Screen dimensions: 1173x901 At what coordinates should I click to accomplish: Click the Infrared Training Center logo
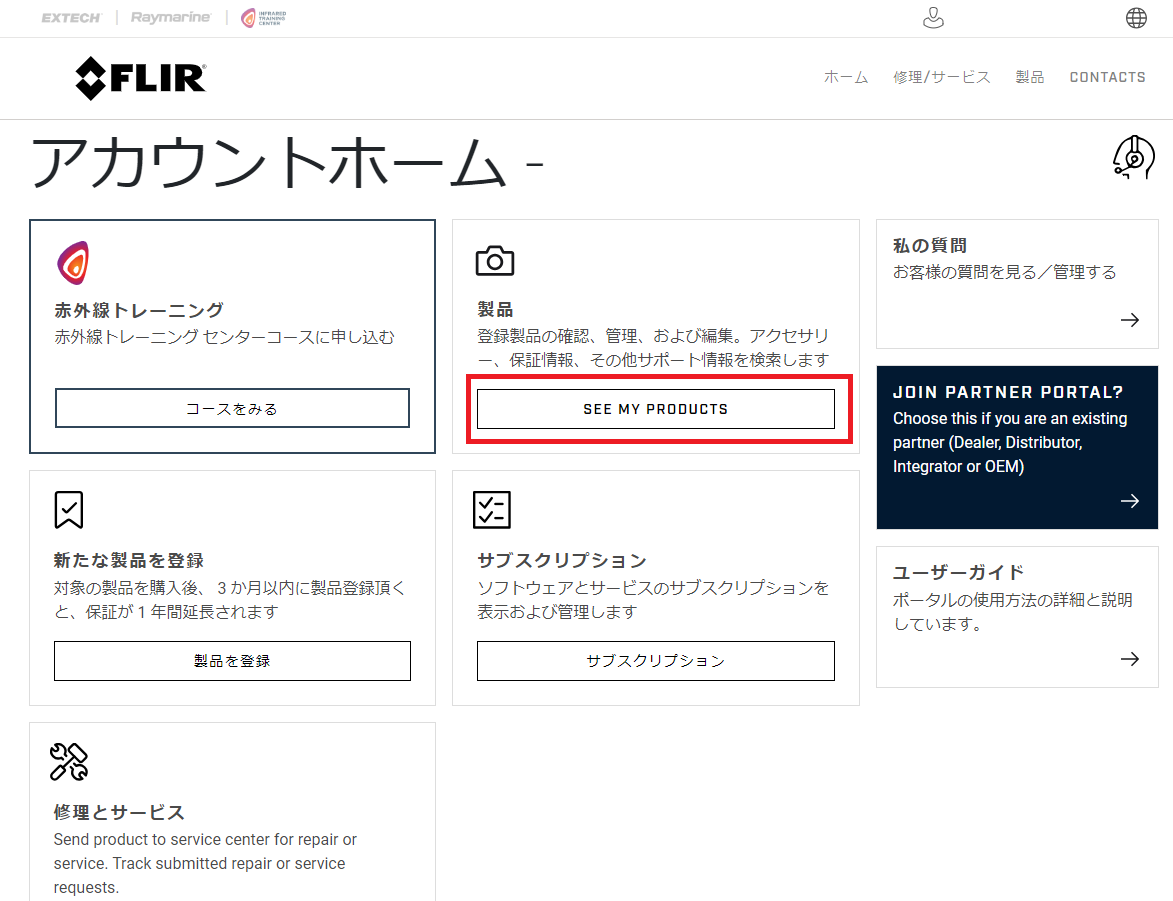[264, 17]
